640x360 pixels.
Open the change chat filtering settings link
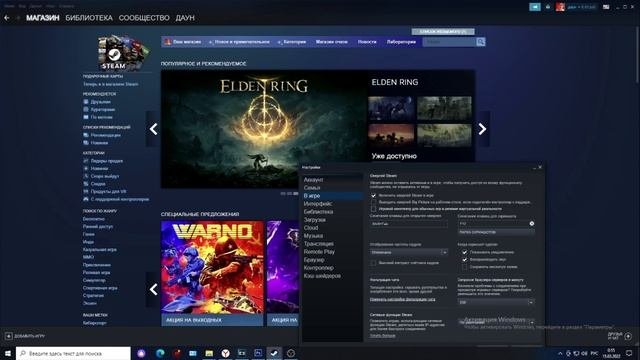point(402,299)
